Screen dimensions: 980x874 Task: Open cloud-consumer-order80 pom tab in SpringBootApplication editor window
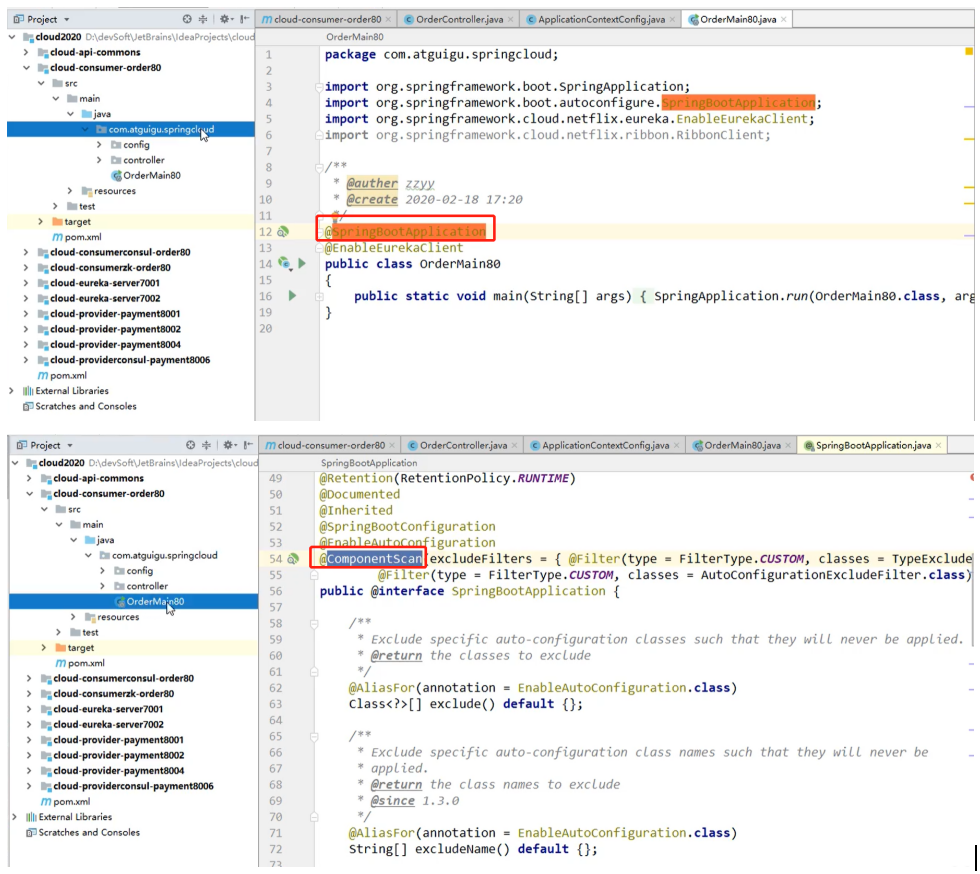tap(330, 445)
